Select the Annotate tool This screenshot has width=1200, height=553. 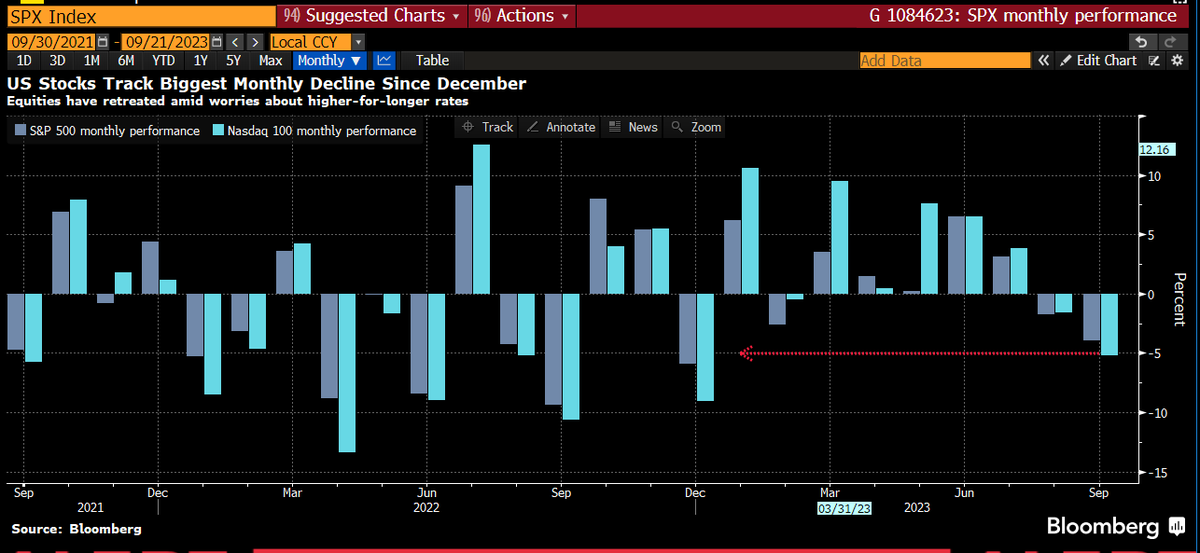pos(560,127)
